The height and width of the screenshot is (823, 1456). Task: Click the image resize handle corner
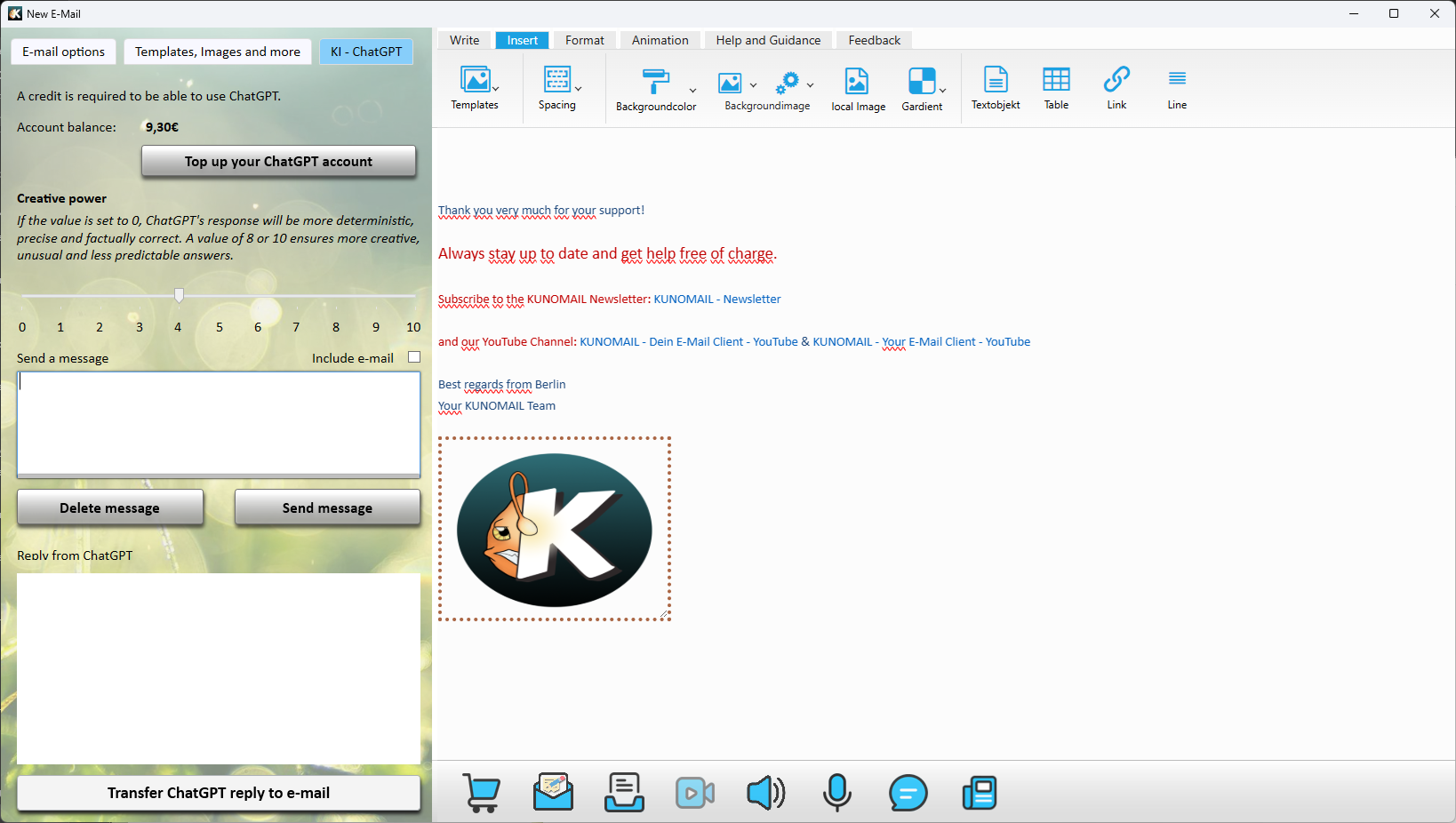(664, 614)
